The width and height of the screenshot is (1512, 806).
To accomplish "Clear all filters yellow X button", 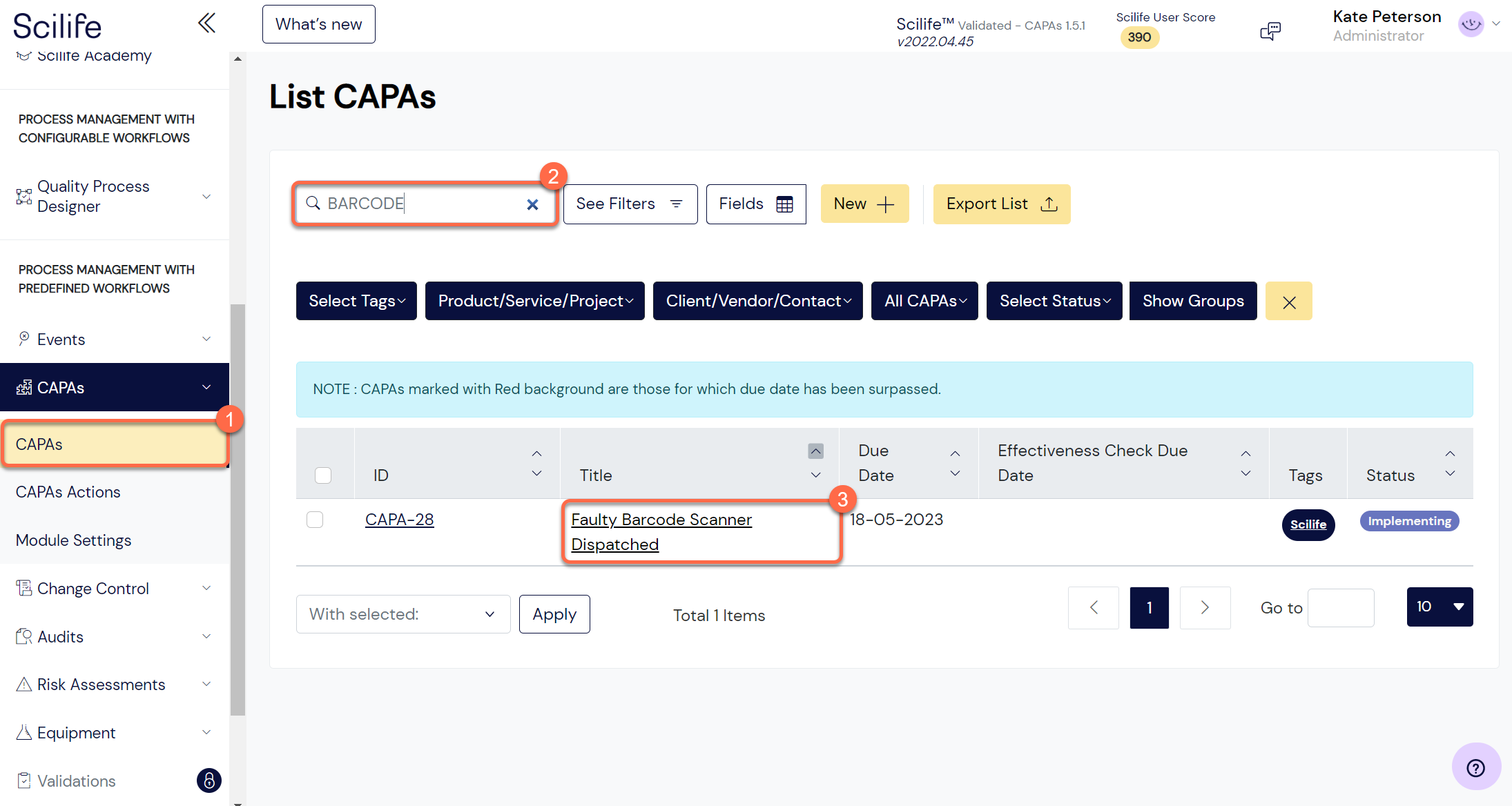I will click(x=1288, y=302).
